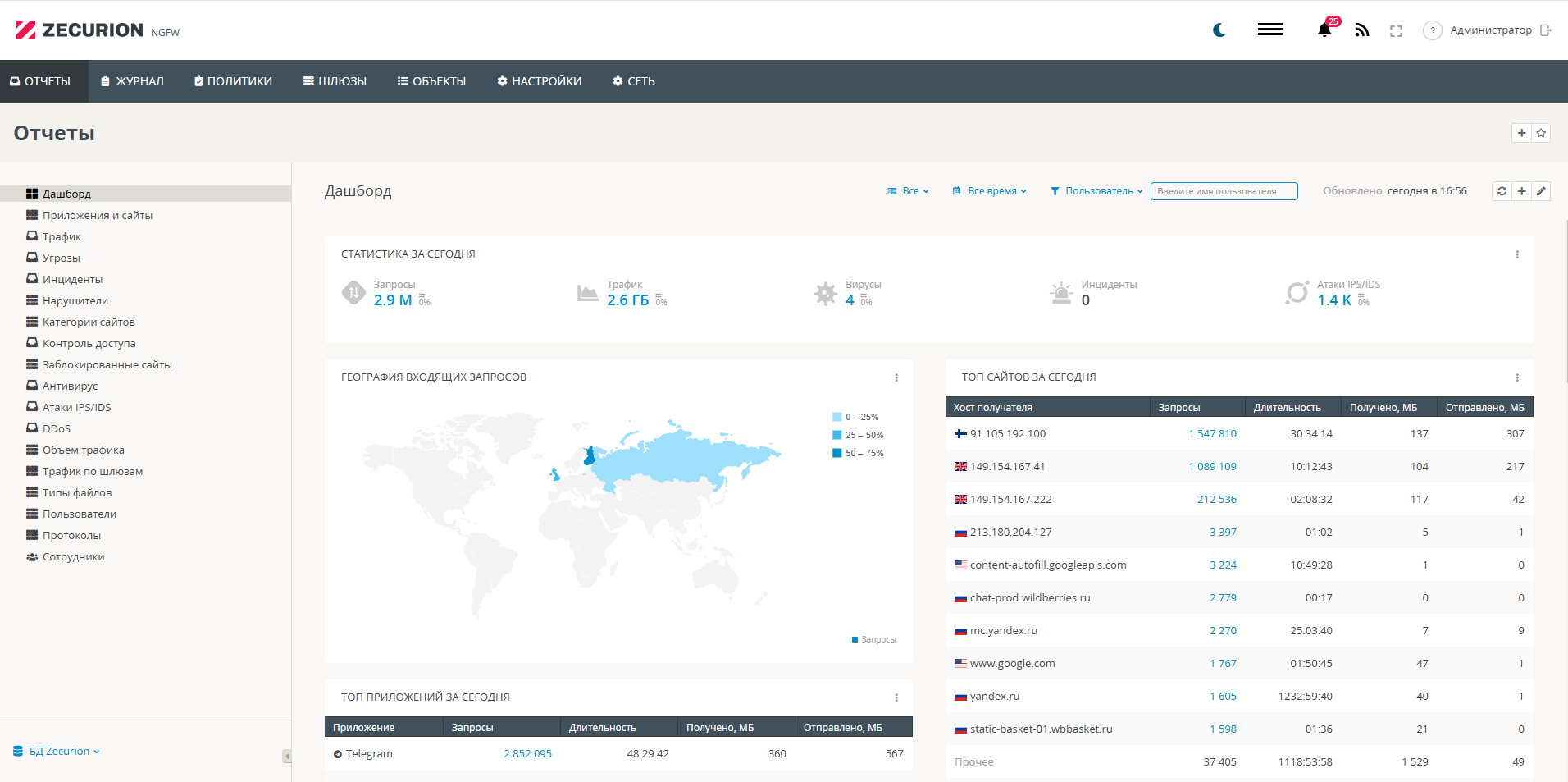Open Контроль доступа report
The image size is (1568, 782).
click(x=89, y=343)
